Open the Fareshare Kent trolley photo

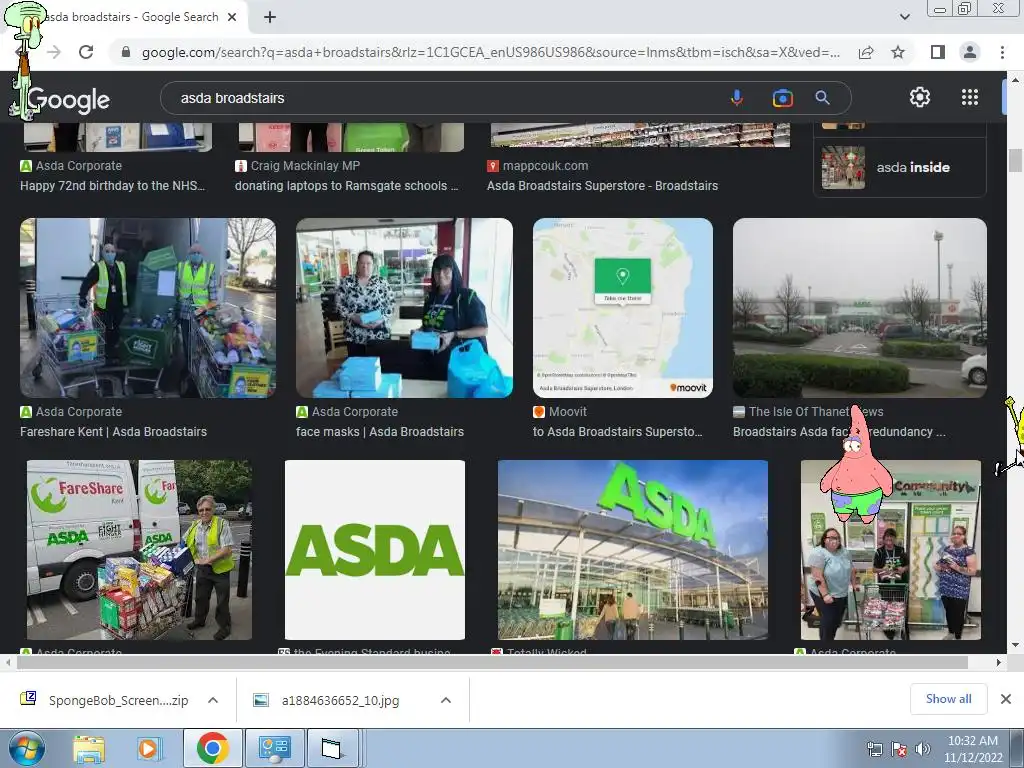(x=148, y=308)
